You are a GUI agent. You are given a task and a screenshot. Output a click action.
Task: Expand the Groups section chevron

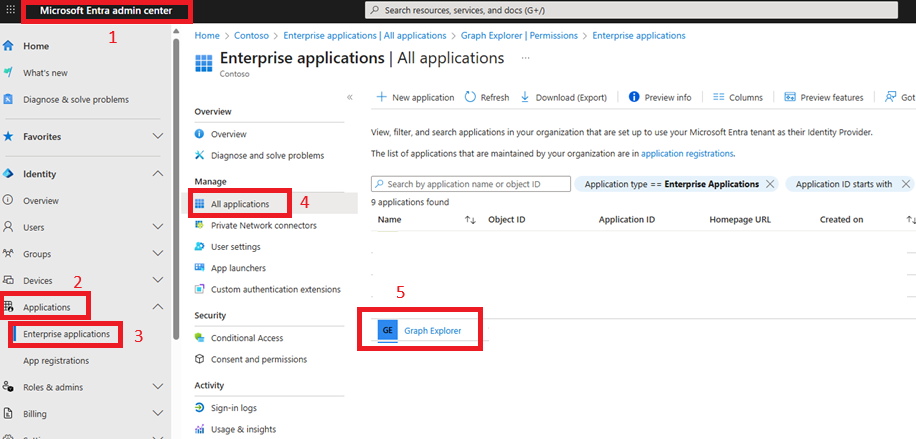coord(158,254)
